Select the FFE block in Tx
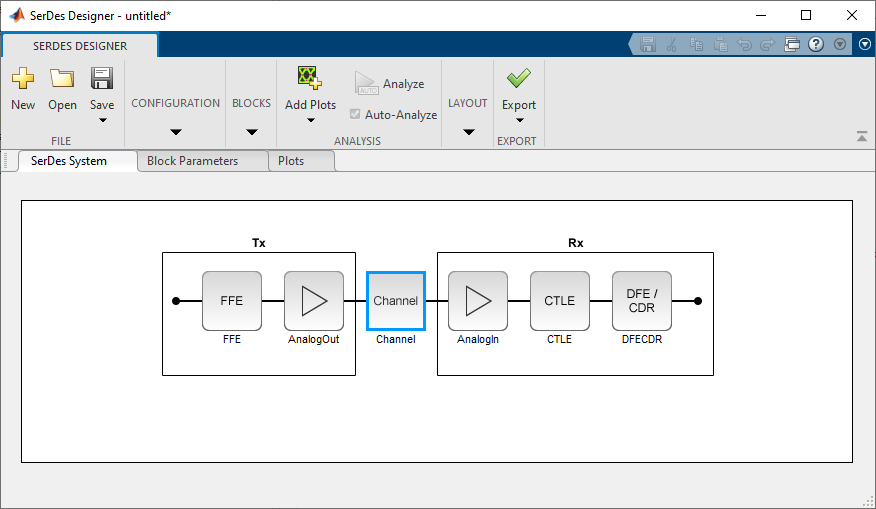The height and width of the screenshot is (509, 876). click(x=232, y=300)
